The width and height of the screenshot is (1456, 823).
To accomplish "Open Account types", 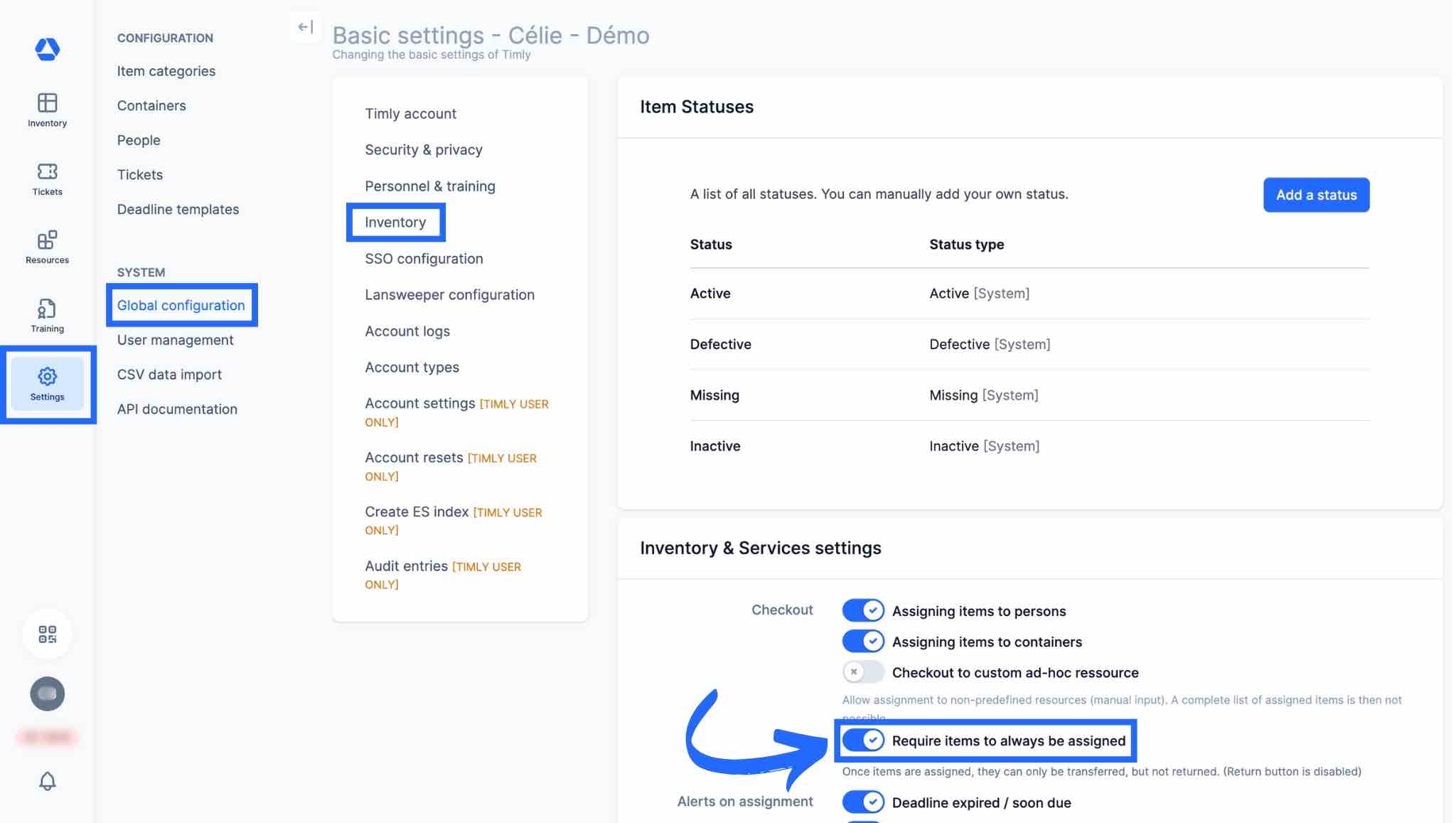I will 412,367.
